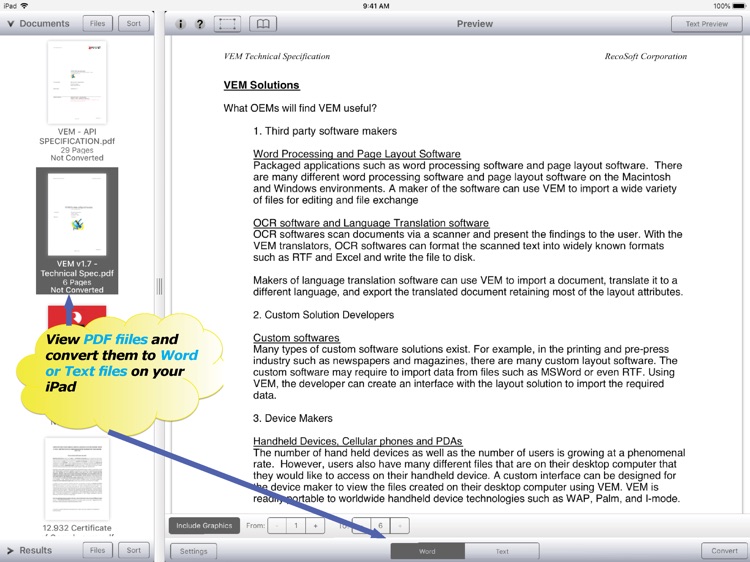
Task: Collapse the Documents section chevron
Action: [10, 23]
